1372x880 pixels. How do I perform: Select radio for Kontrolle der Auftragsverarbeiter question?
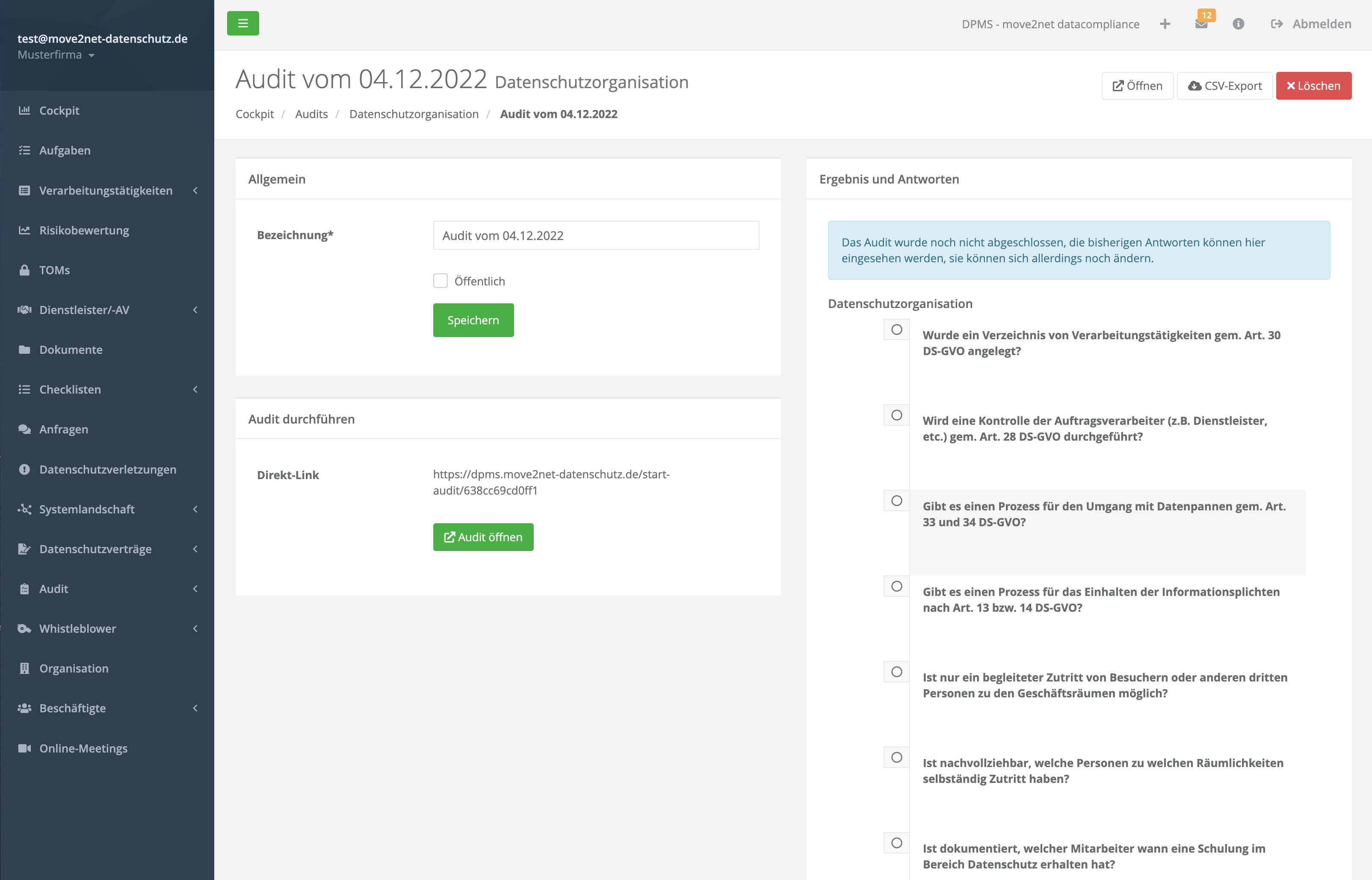click(896, 415)
